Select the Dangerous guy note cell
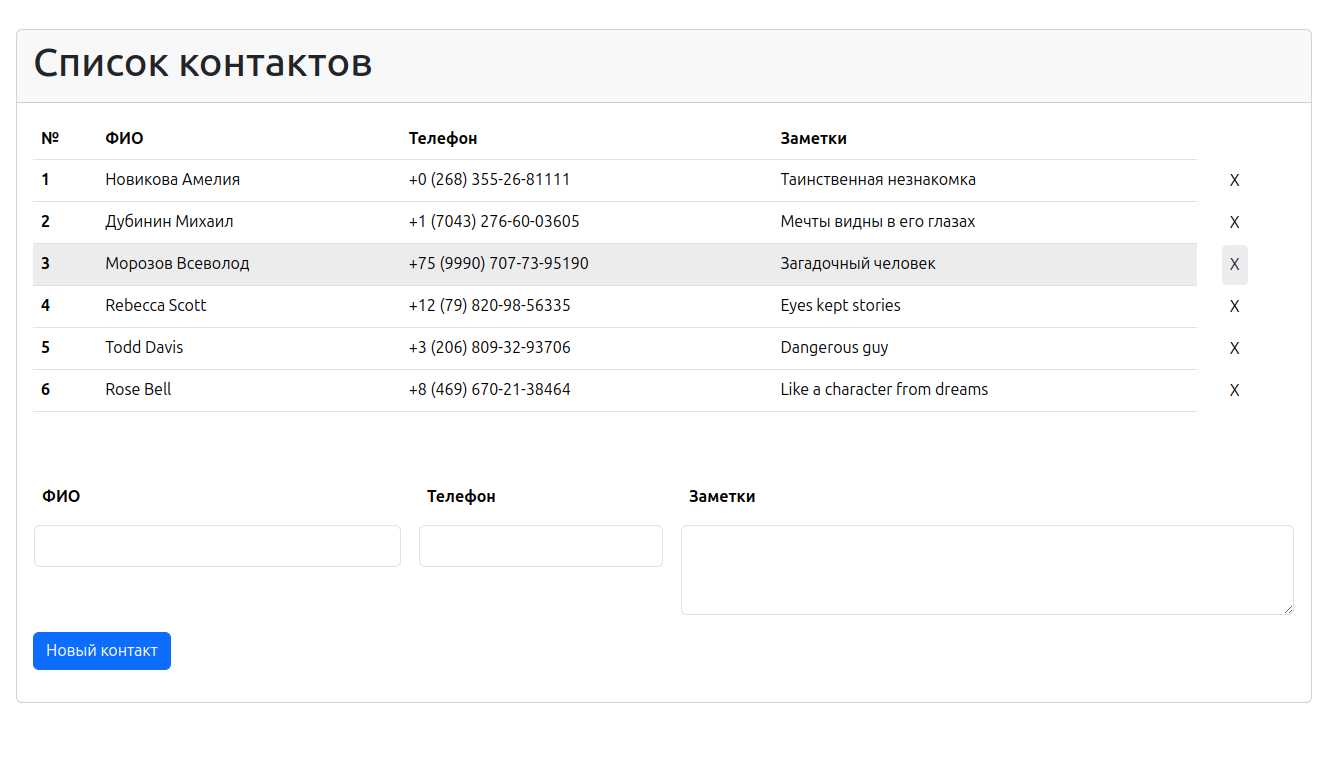 coord(834,348)
